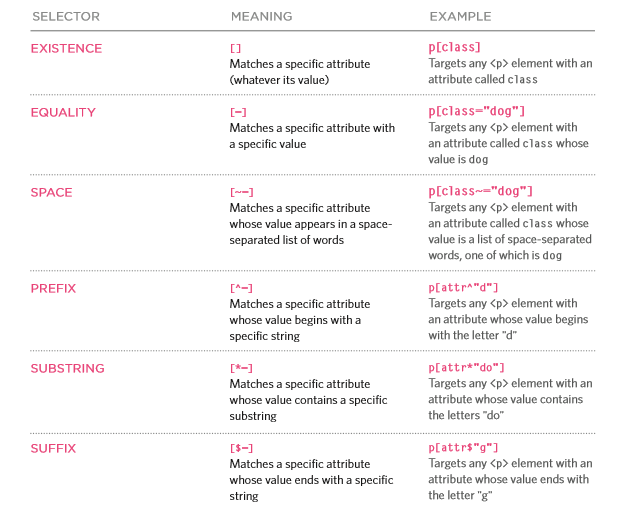Click the p[class] example code
619x513 pixels.
tap(455, 47)
